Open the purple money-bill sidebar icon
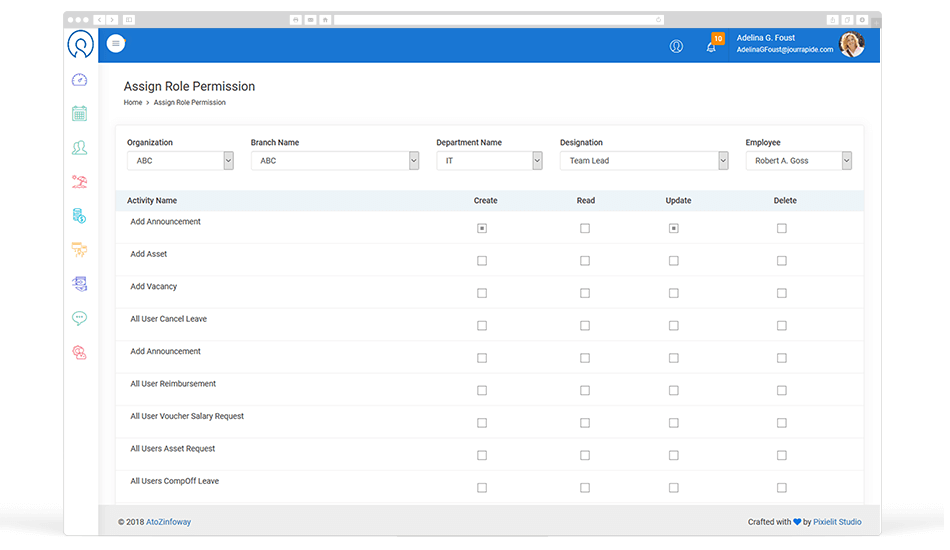The image size is (950, 550). coord(79,283)
